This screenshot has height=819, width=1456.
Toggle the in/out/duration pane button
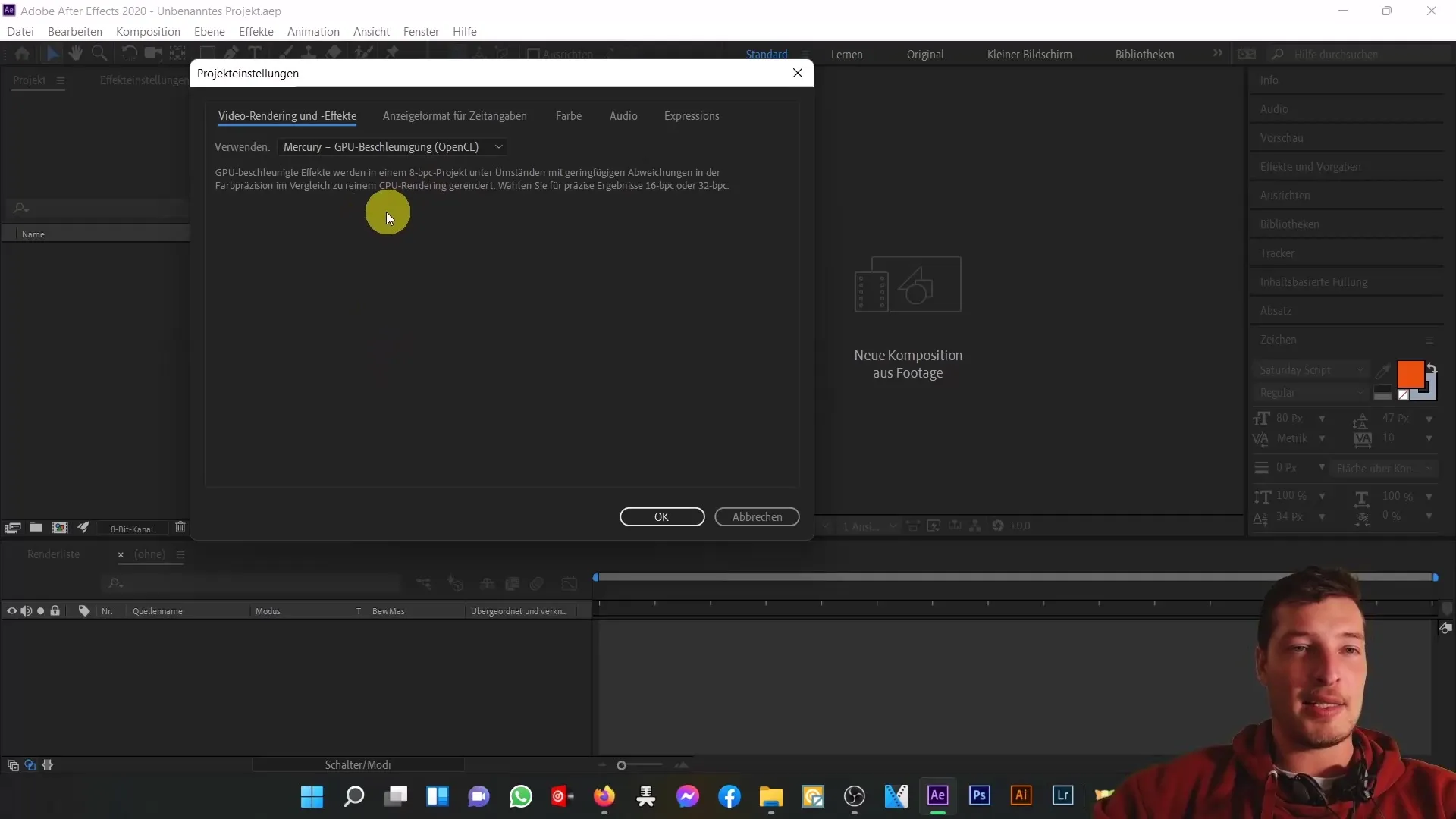click(48, 765)
